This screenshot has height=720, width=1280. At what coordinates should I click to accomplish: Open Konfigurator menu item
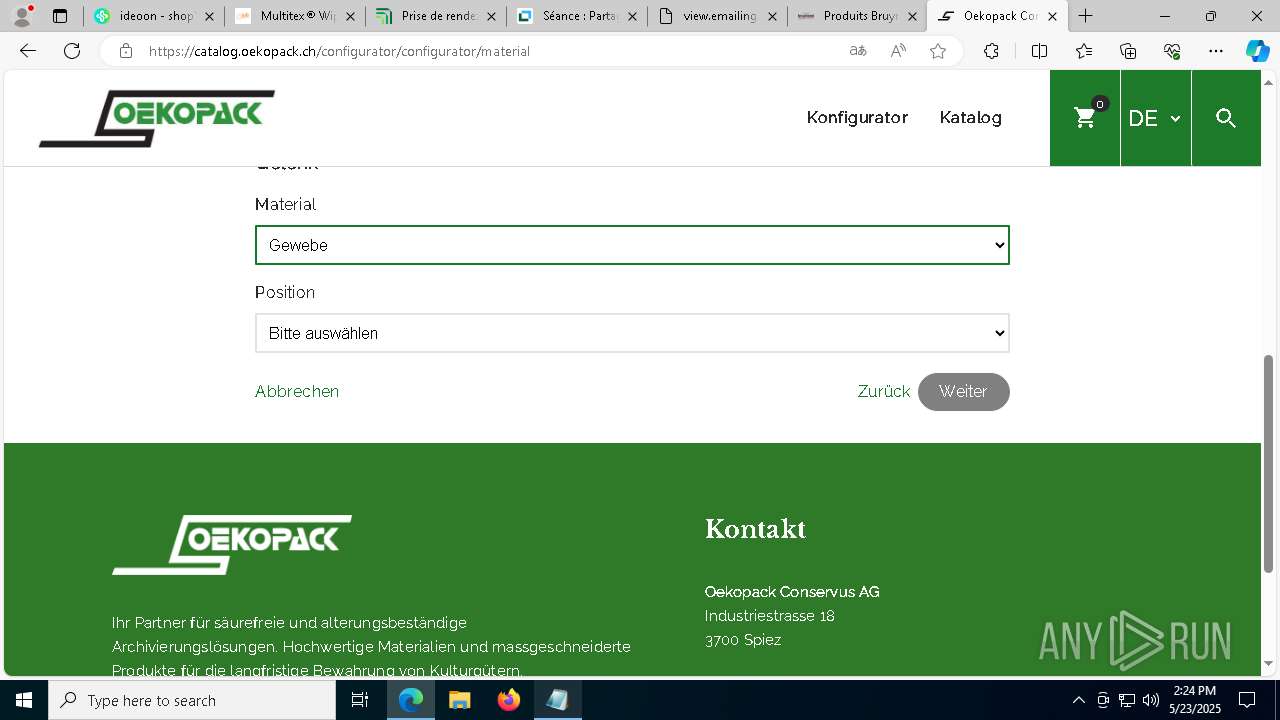pyautogui.click(x=857, y=117)
